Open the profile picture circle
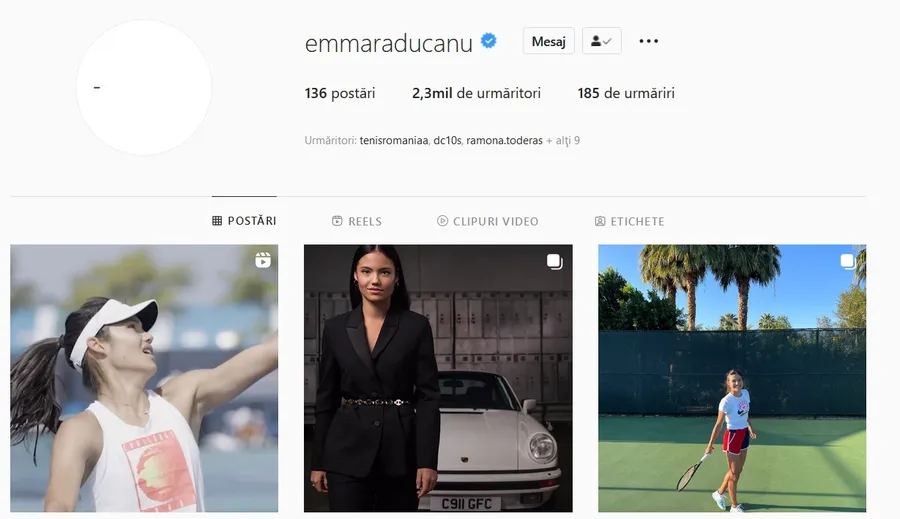The height and width of the screenshot is (519, 900). [x=143, y=88]
